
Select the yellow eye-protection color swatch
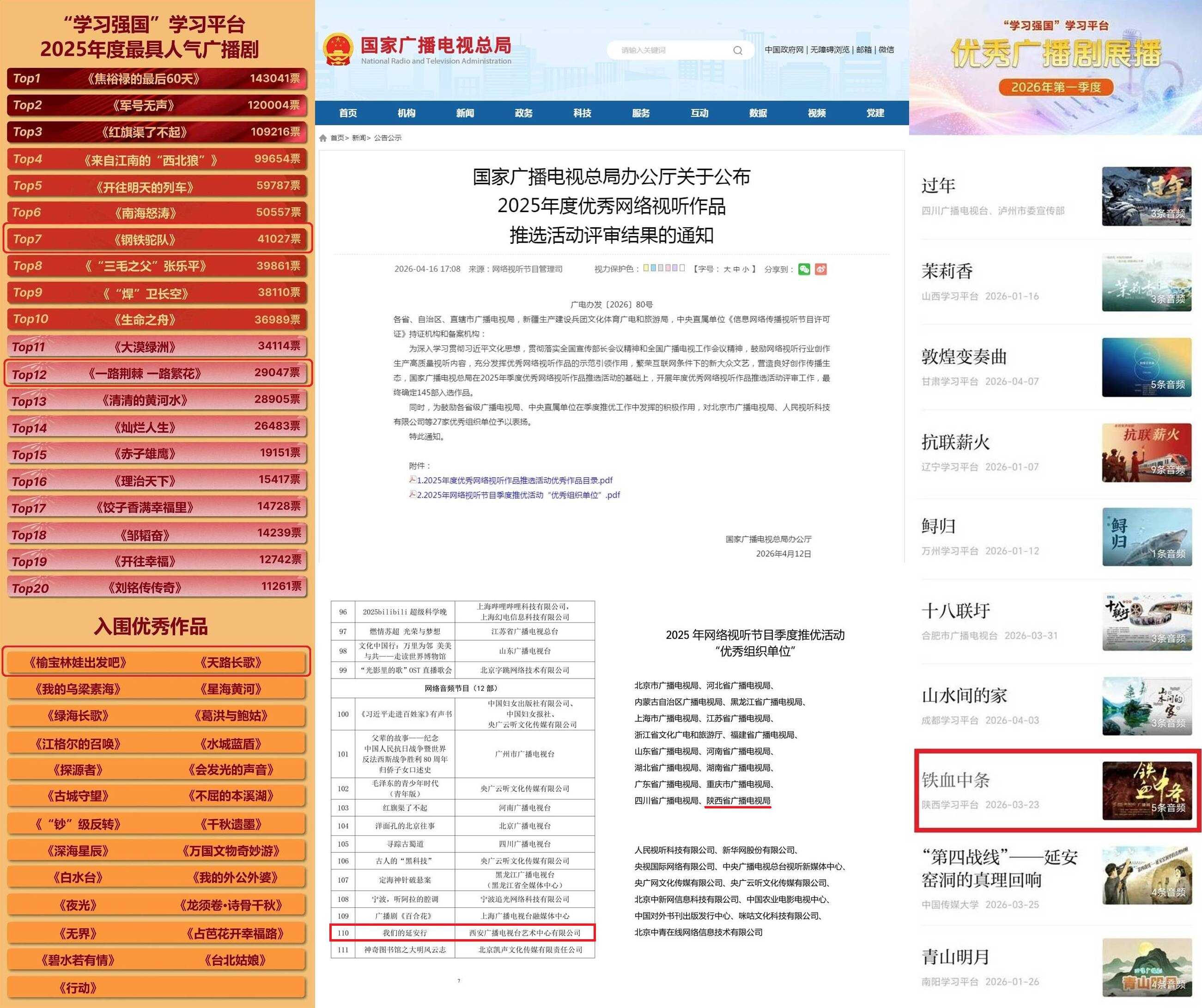(646, 268)
